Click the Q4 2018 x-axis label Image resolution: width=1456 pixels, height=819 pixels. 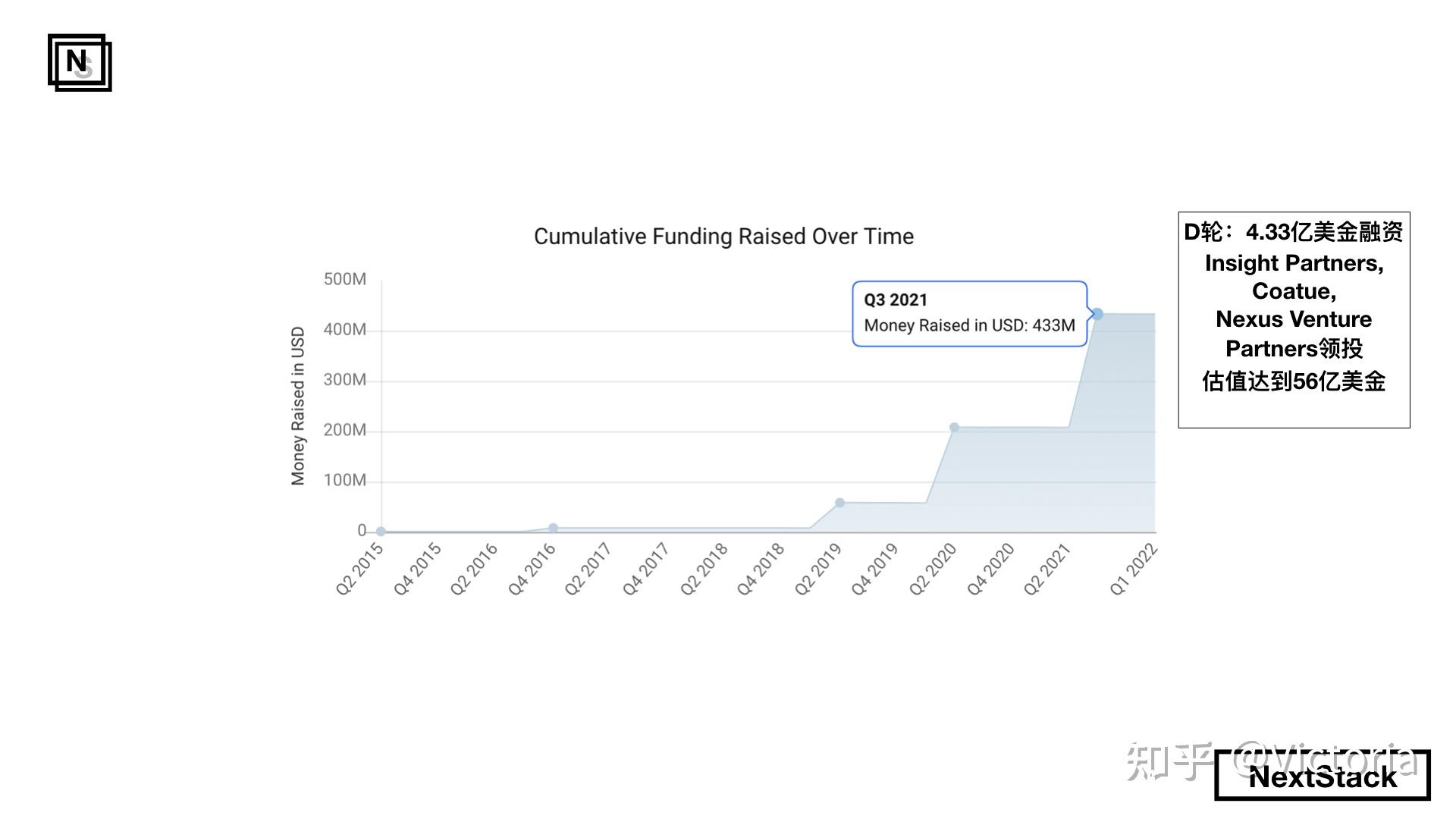click(760, 569)
